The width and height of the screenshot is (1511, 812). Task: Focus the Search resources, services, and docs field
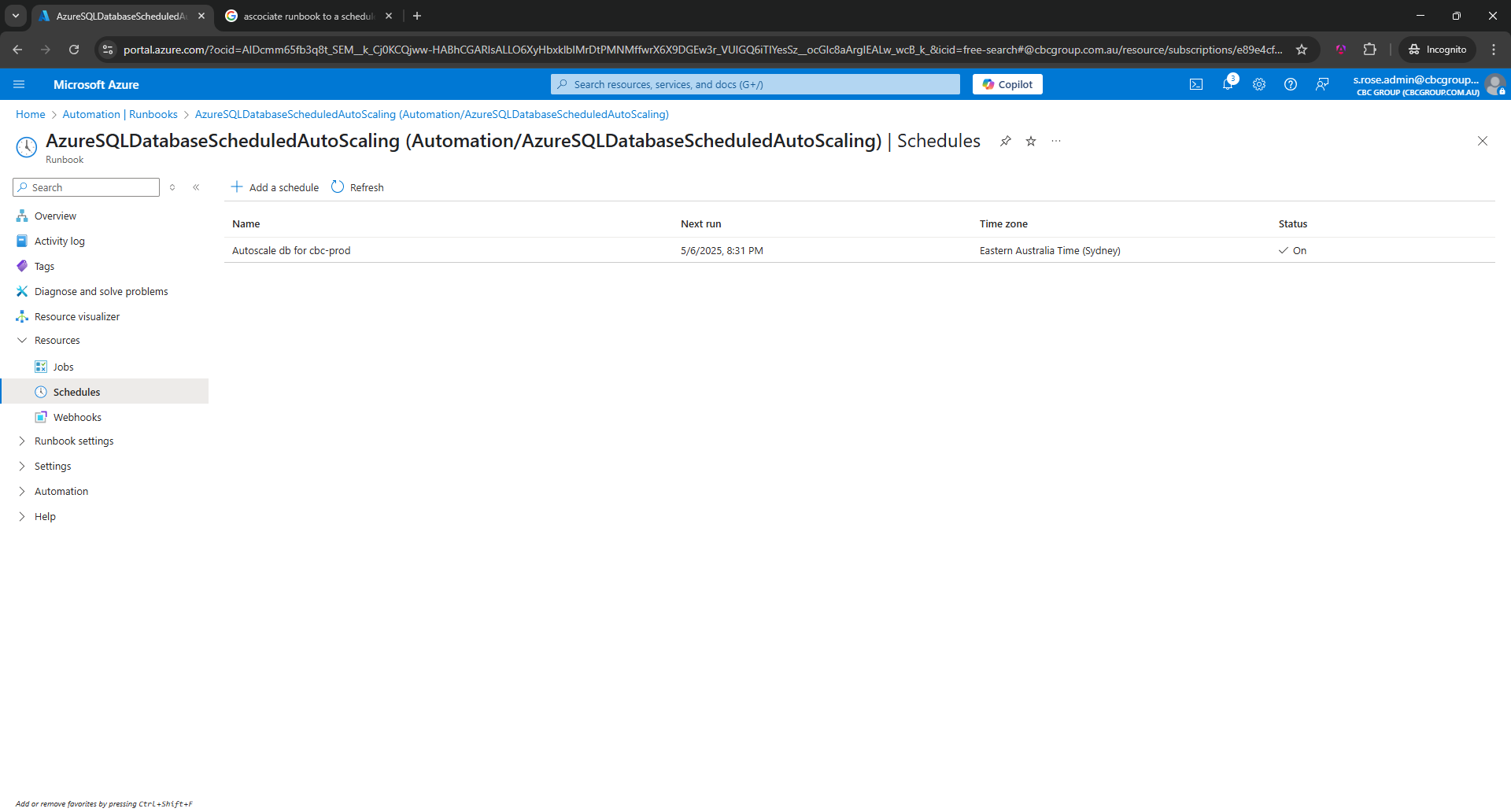[755, 84]
